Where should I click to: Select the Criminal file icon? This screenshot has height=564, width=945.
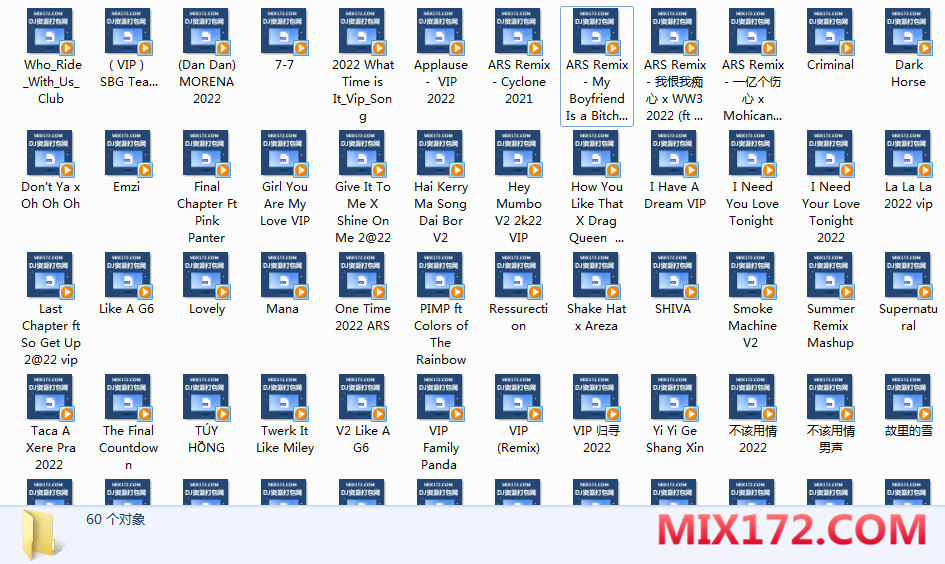pyautogui.click(x=830, y=31)
